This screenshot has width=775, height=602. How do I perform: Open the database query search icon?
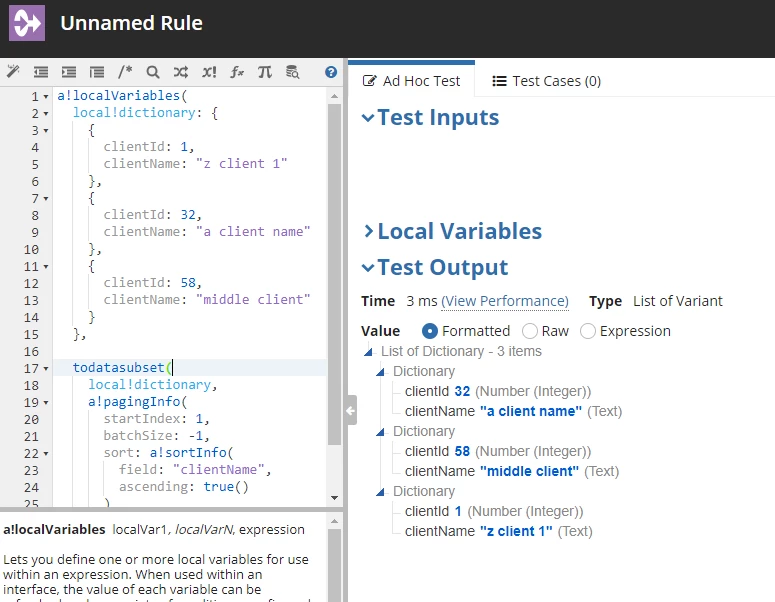[293, 72]
